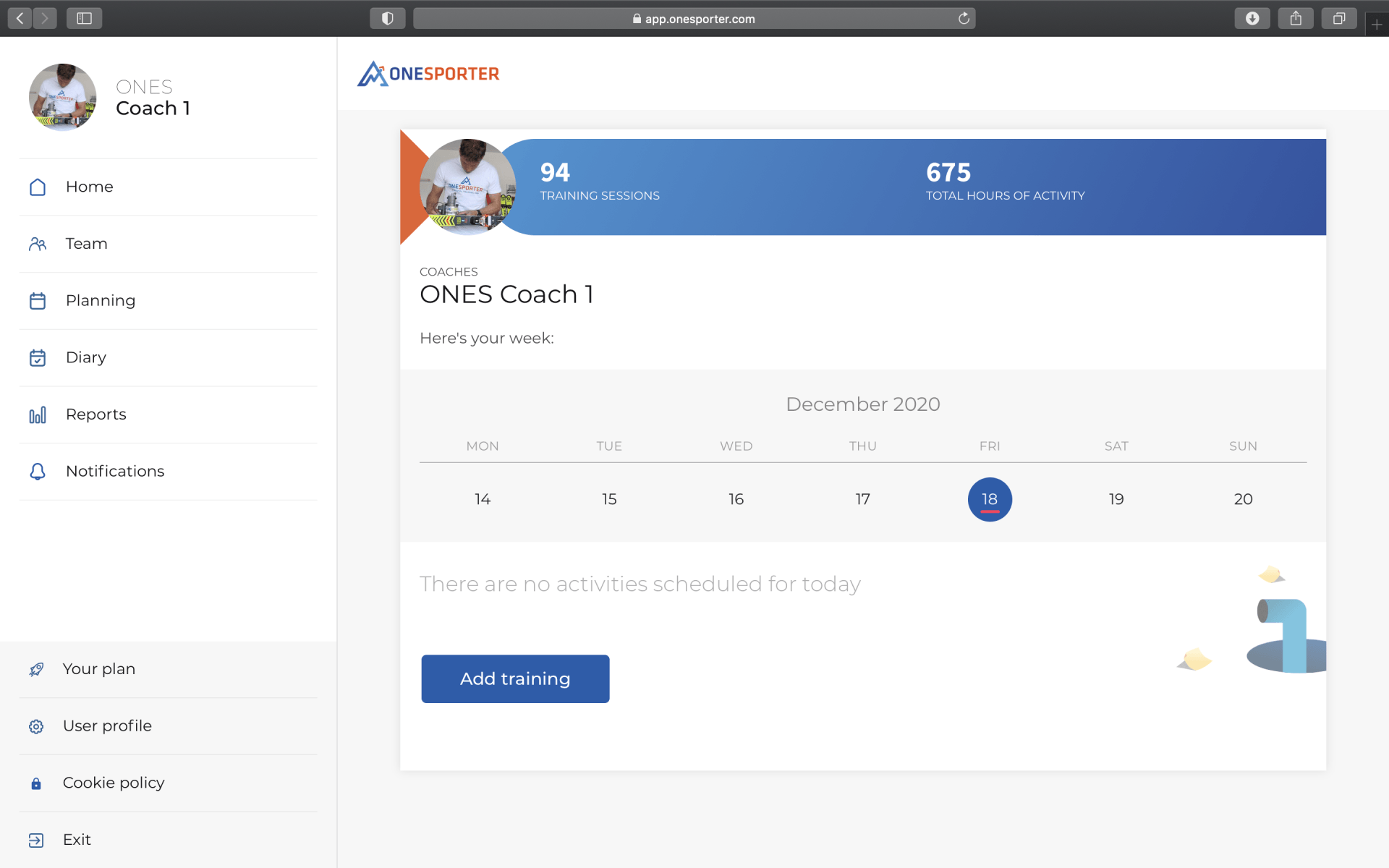Screen dimensions: 1389x868
Task: Click the Cookie policy lock icon
Action: (x=36, y=783)
